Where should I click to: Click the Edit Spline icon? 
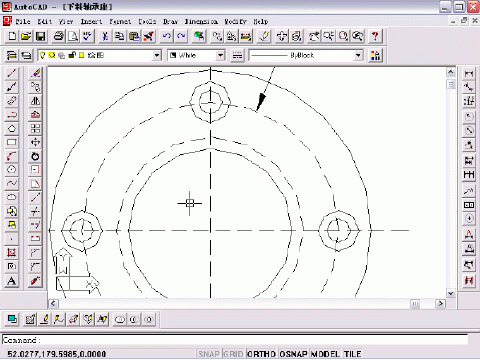59,319
